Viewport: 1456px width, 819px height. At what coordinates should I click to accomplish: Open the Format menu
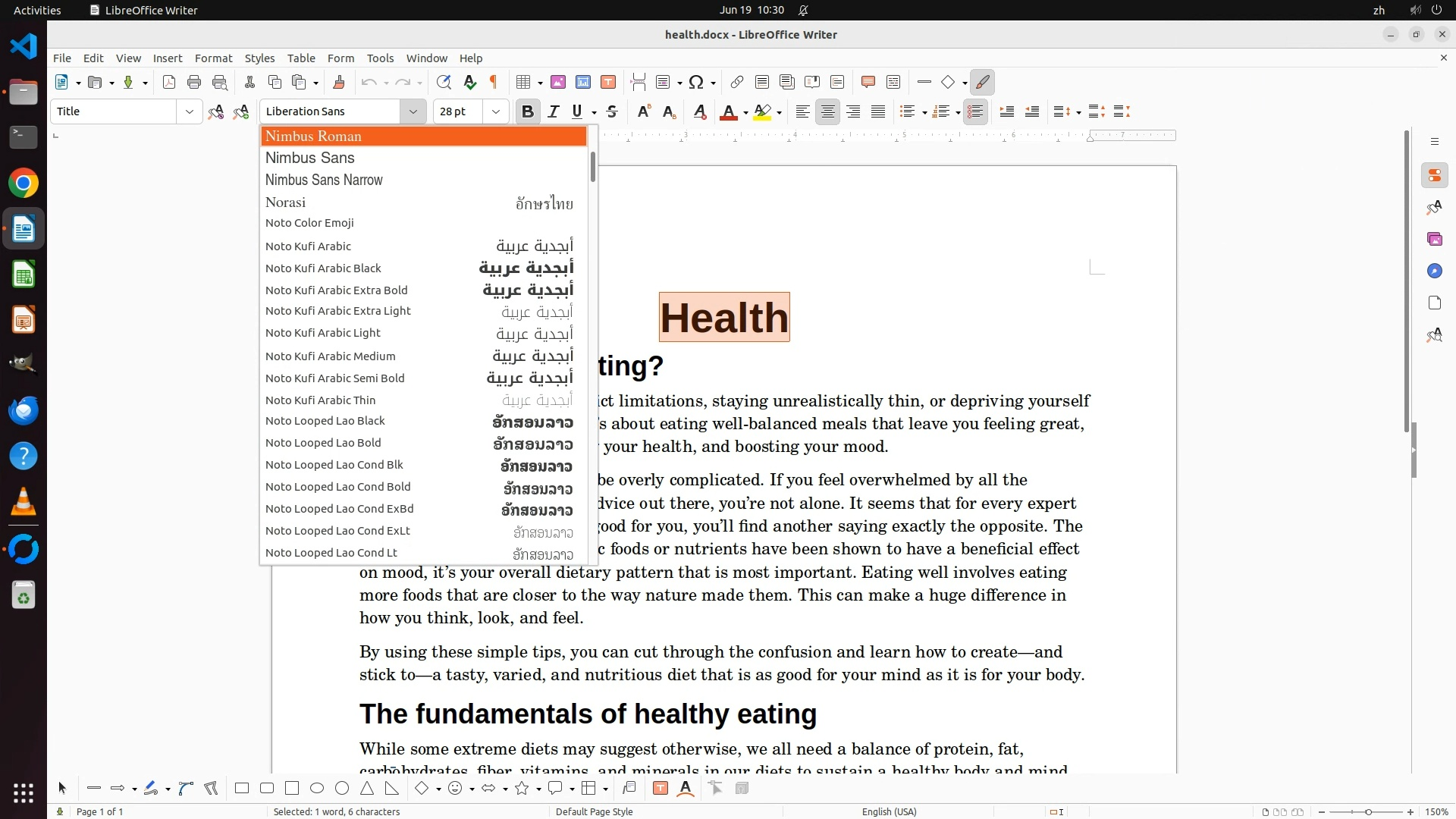coord(213,58)
